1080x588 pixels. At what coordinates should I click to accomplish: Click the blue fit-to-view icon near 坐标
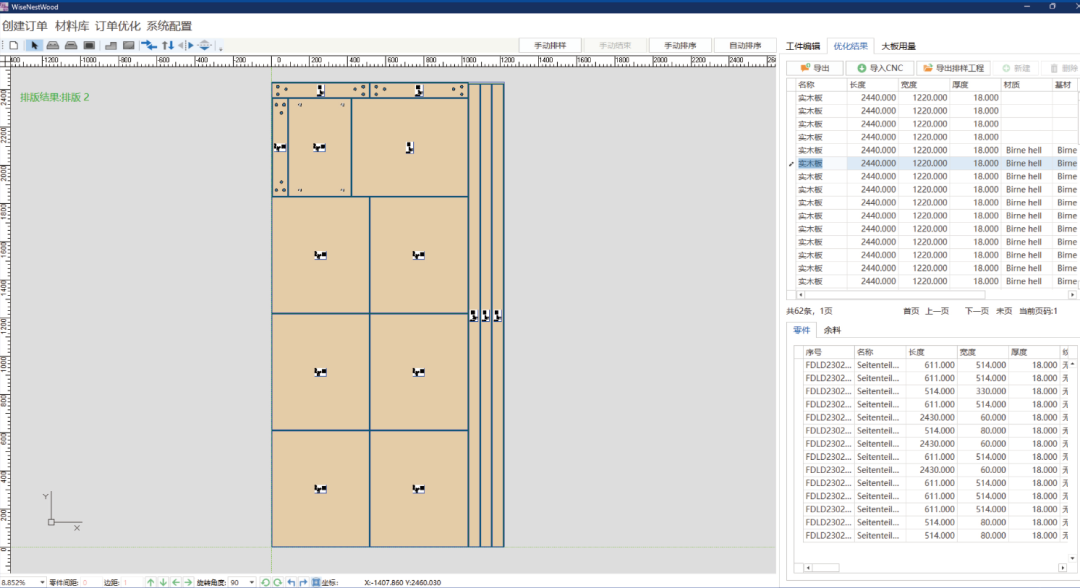click(316, 582)
